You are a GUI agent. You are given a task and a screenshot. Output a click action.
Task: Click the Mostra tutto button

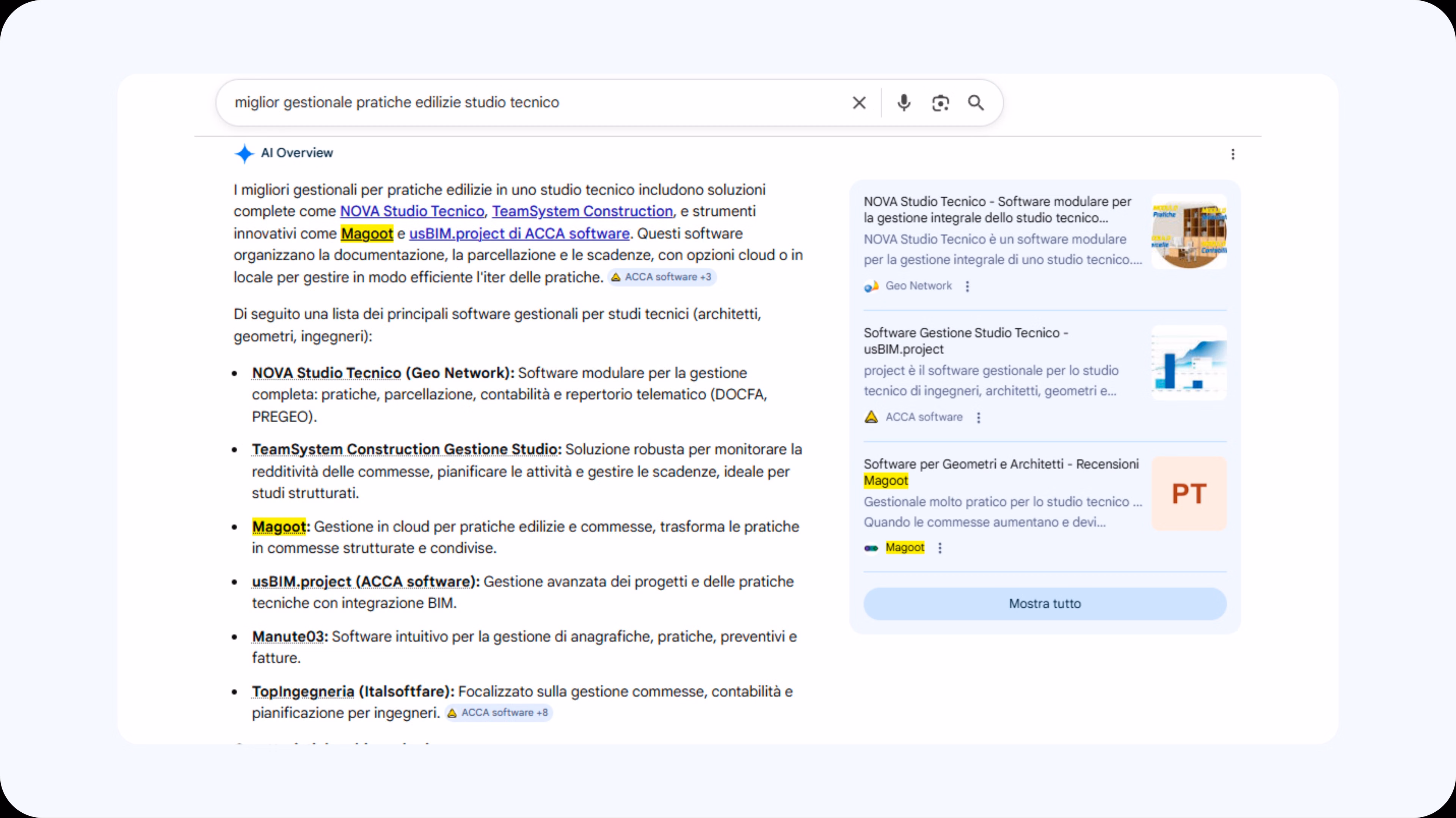point(1045,604)
